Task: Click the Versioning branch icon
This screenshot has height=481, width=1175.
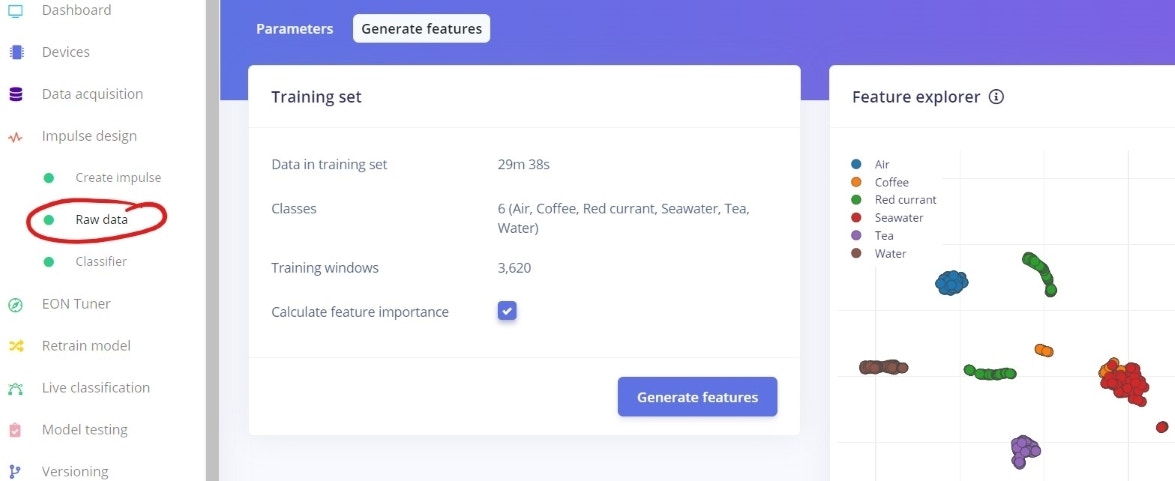Action: (16, 472)
